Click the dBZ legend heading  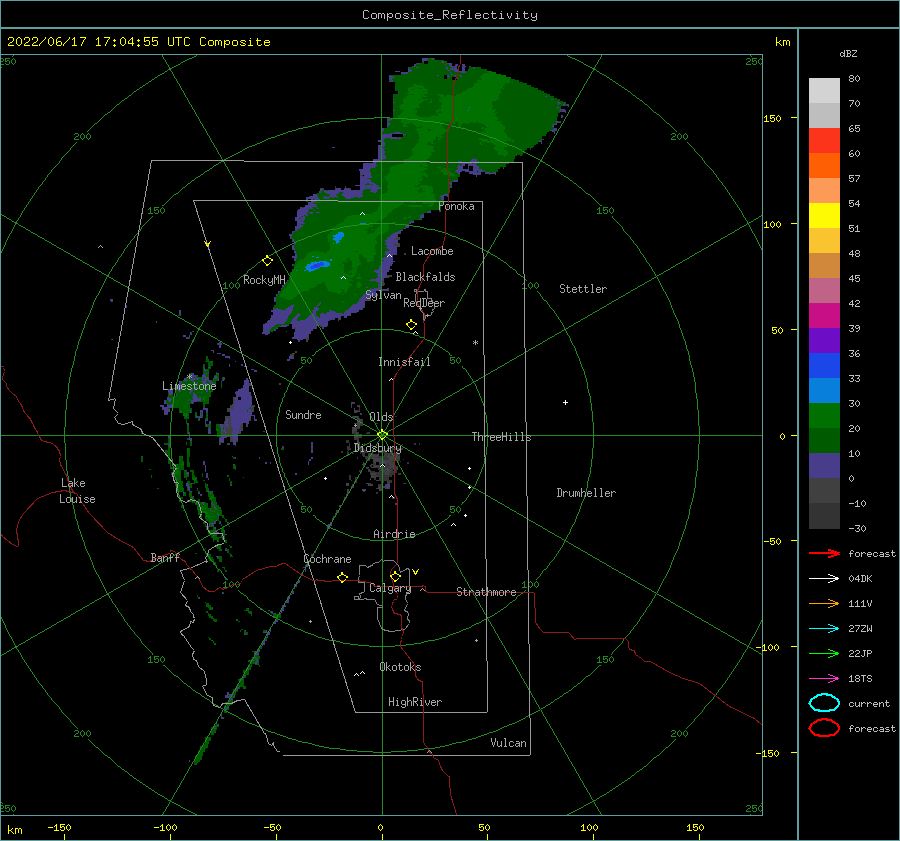[x=848, y=53]
